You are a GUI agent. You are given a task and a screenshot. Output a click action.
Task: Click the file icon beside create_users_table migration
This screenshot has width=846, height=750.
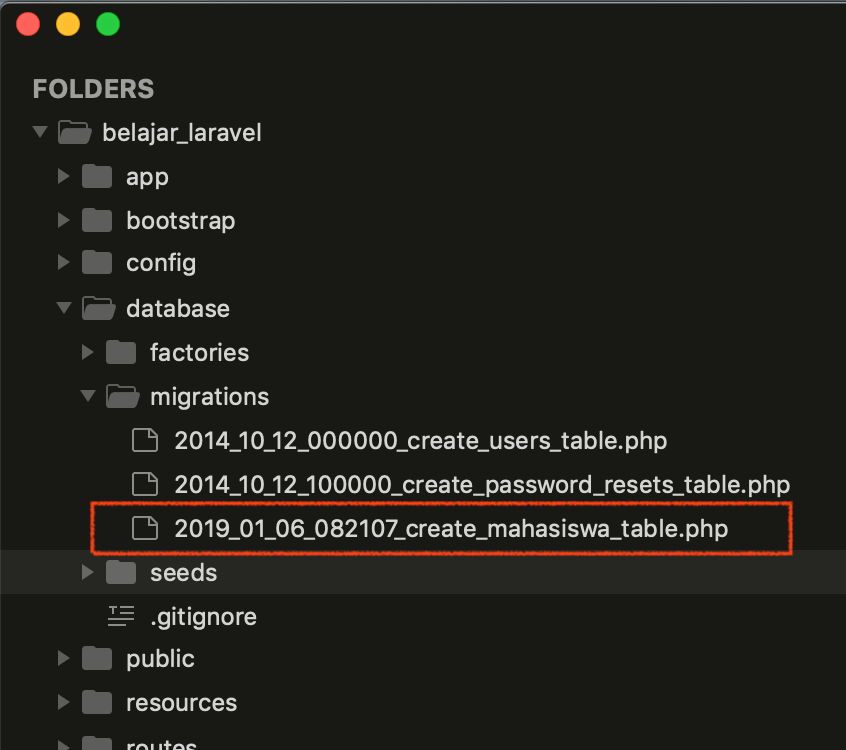coord(146,440)
